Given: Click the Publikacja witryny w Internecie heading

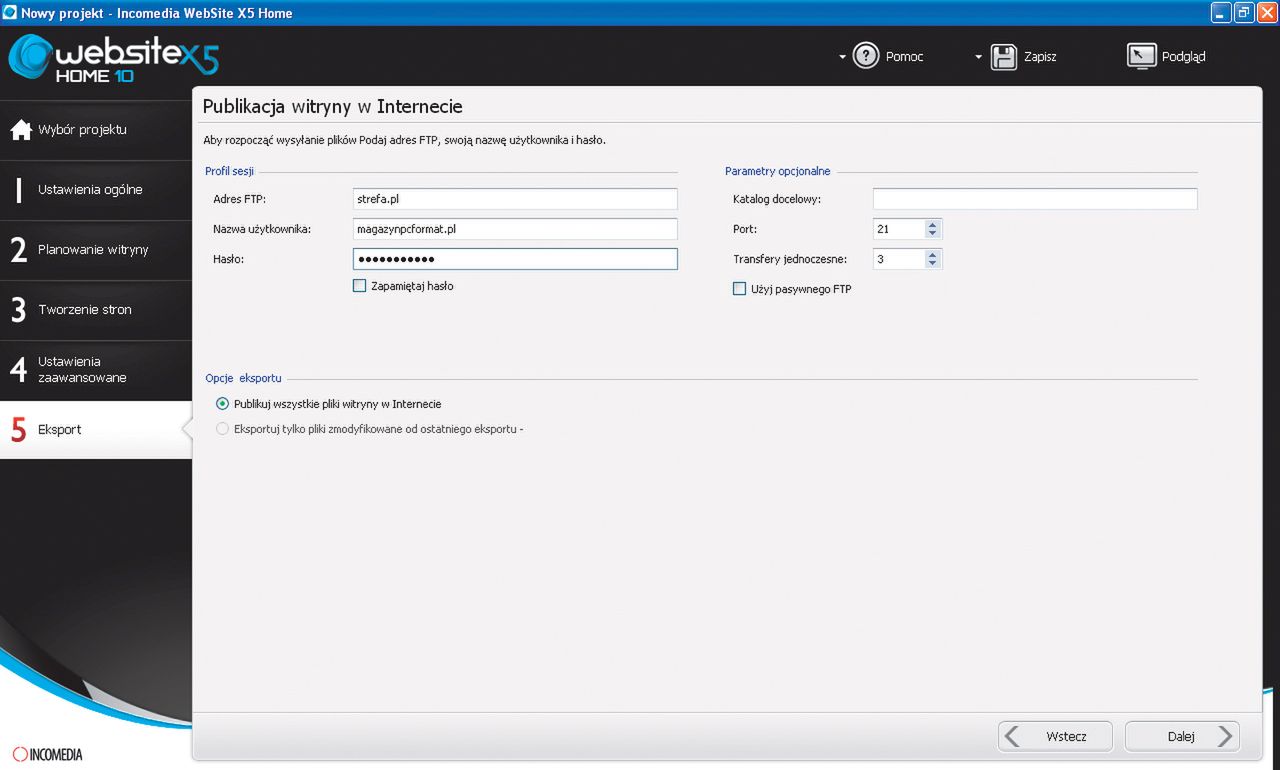Looking at the screenshot, I should 332,106.
